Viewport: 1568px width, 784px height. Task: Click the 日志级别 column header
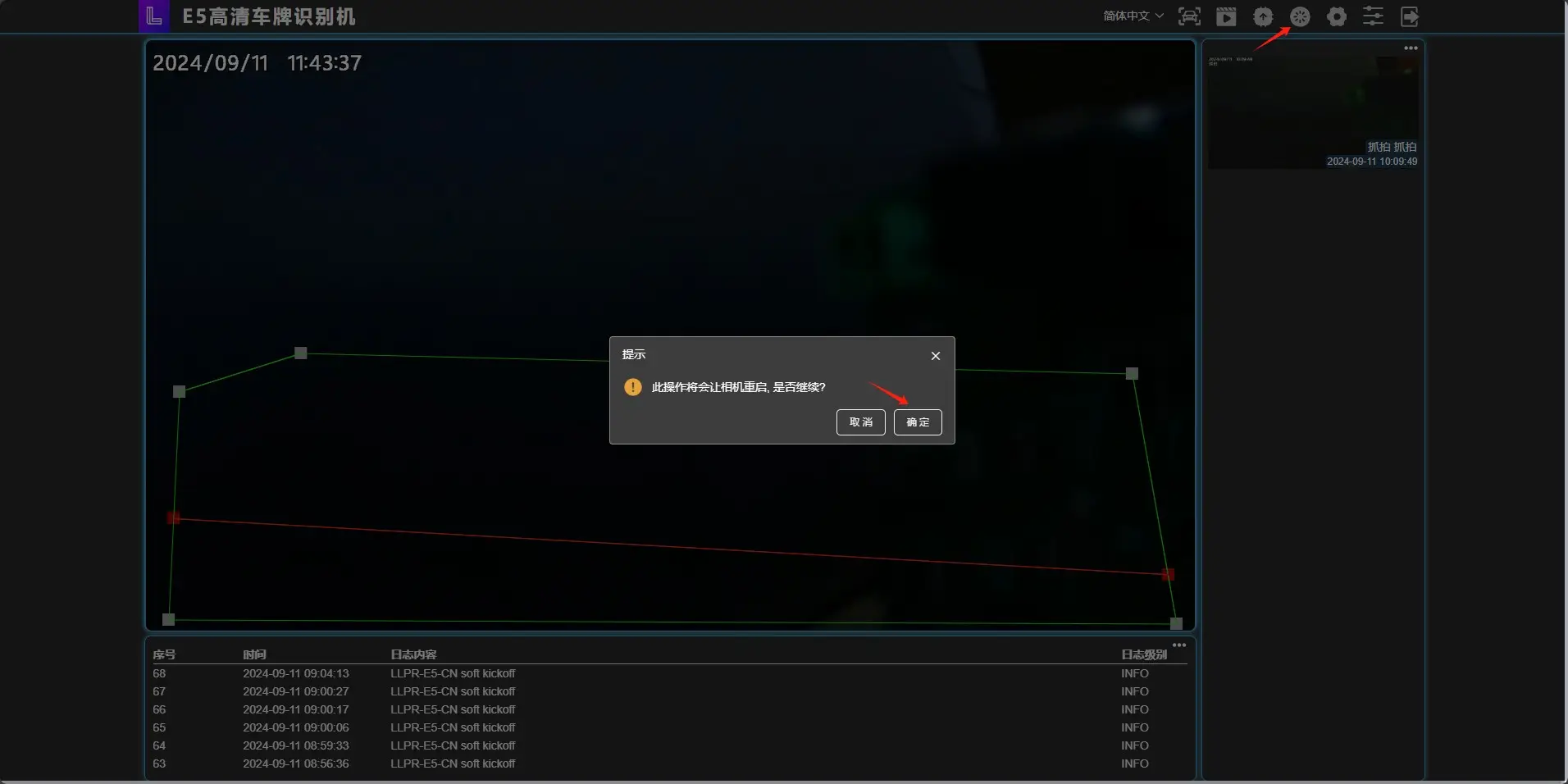(x=1143, y=654)
